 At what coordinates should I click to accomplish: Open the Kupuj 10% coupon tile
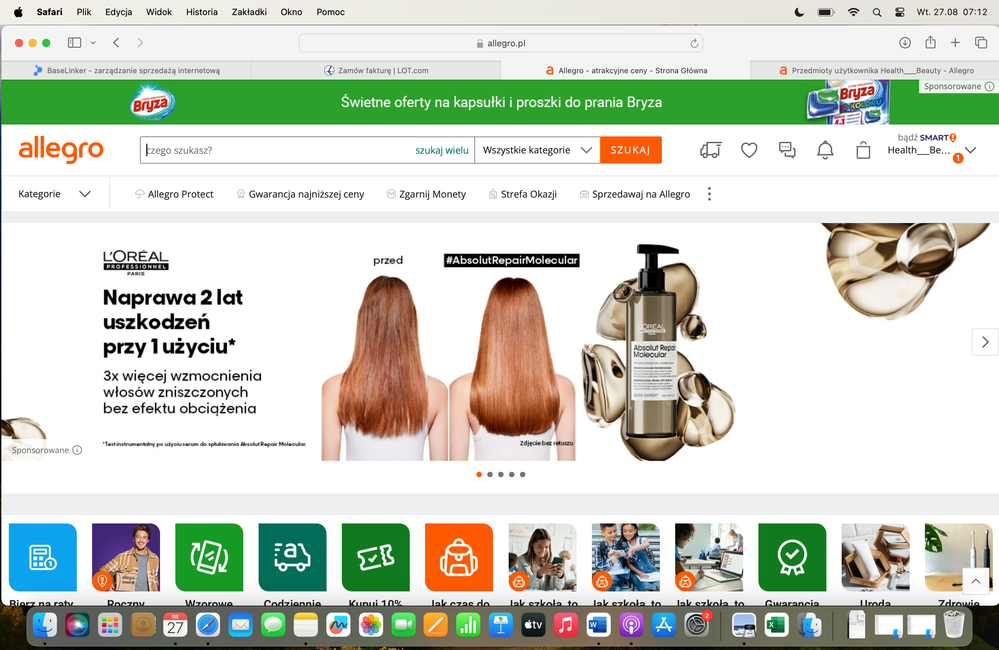(x=376, y=558)
